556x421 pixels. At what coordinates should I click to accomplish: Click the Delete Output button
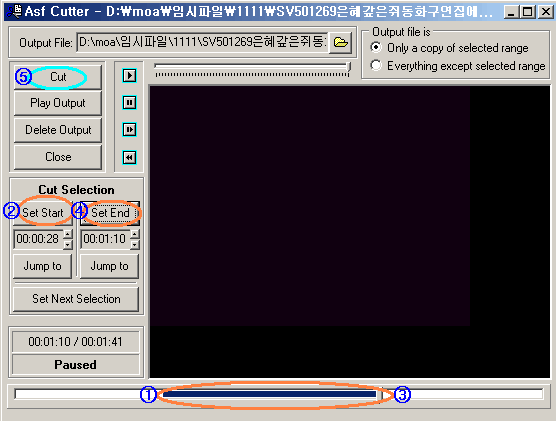pos(58,130)
